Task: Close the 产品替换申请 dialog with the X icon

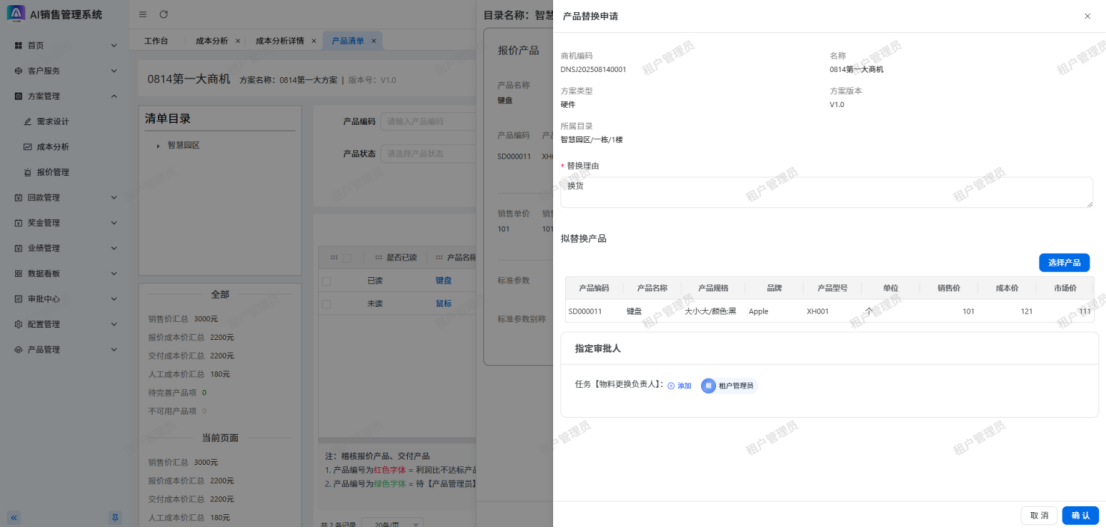Action: (1087, 16)
